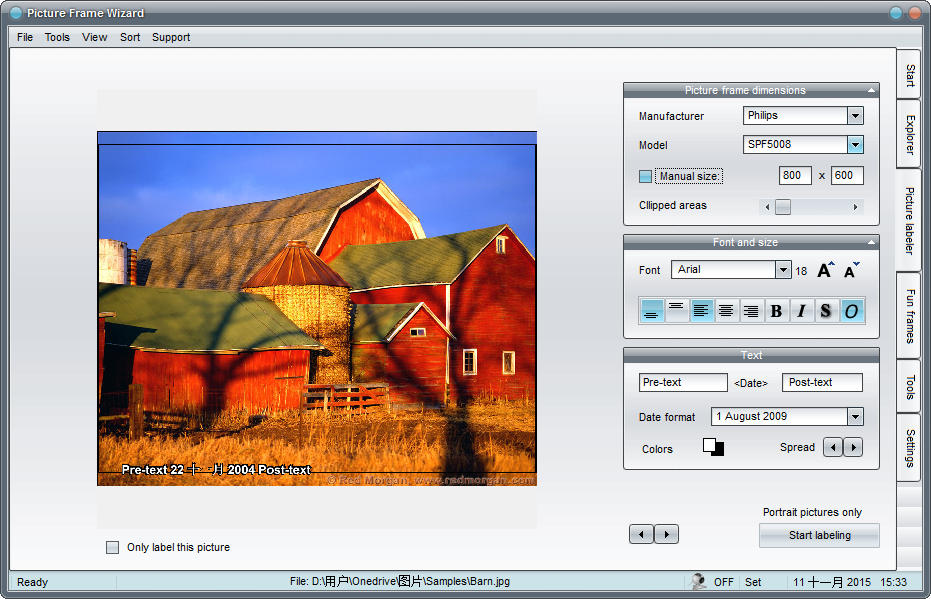The width and height of the screenshot is (931, 599).
Task: Expand the Model dropdown list
Action: click(855, 145)
